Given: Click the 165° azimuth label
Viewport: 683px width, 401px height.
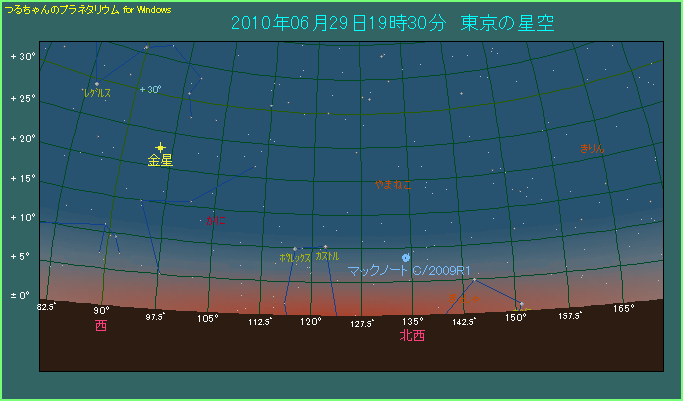Looking at the screenshot, I should coord(623,308).
